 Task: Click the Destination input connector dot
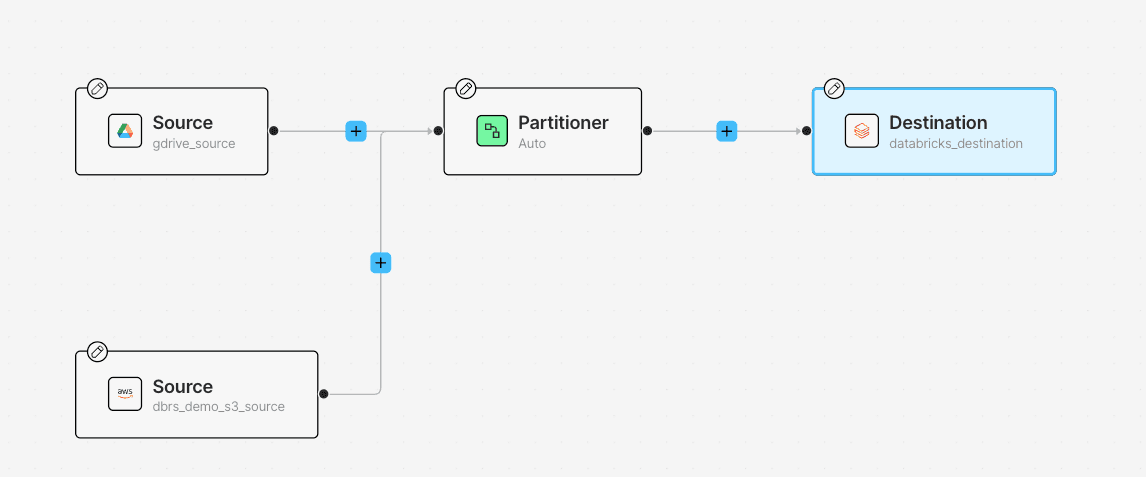point(806,131)
